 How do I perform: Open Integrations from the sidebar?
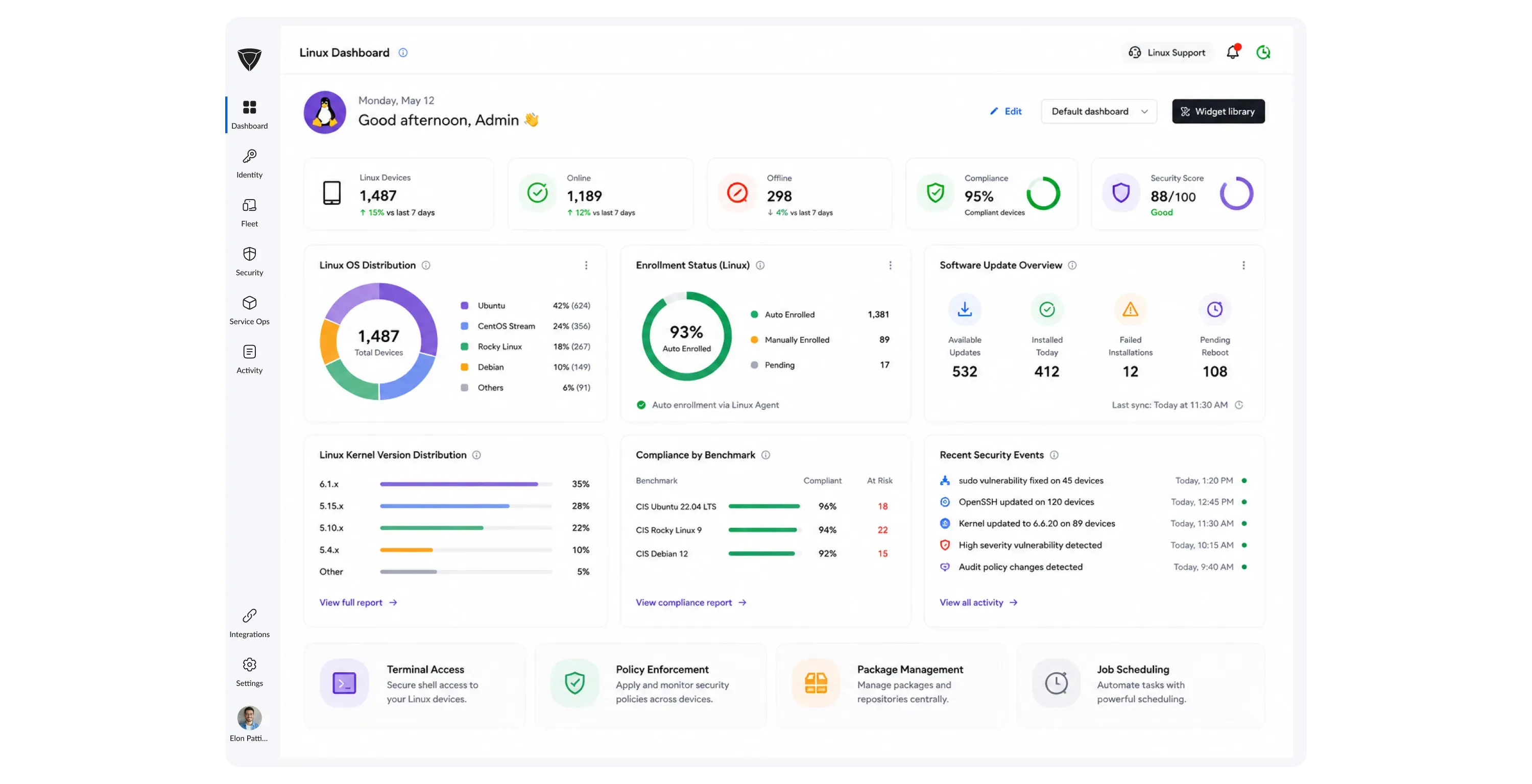coord(249,623)
